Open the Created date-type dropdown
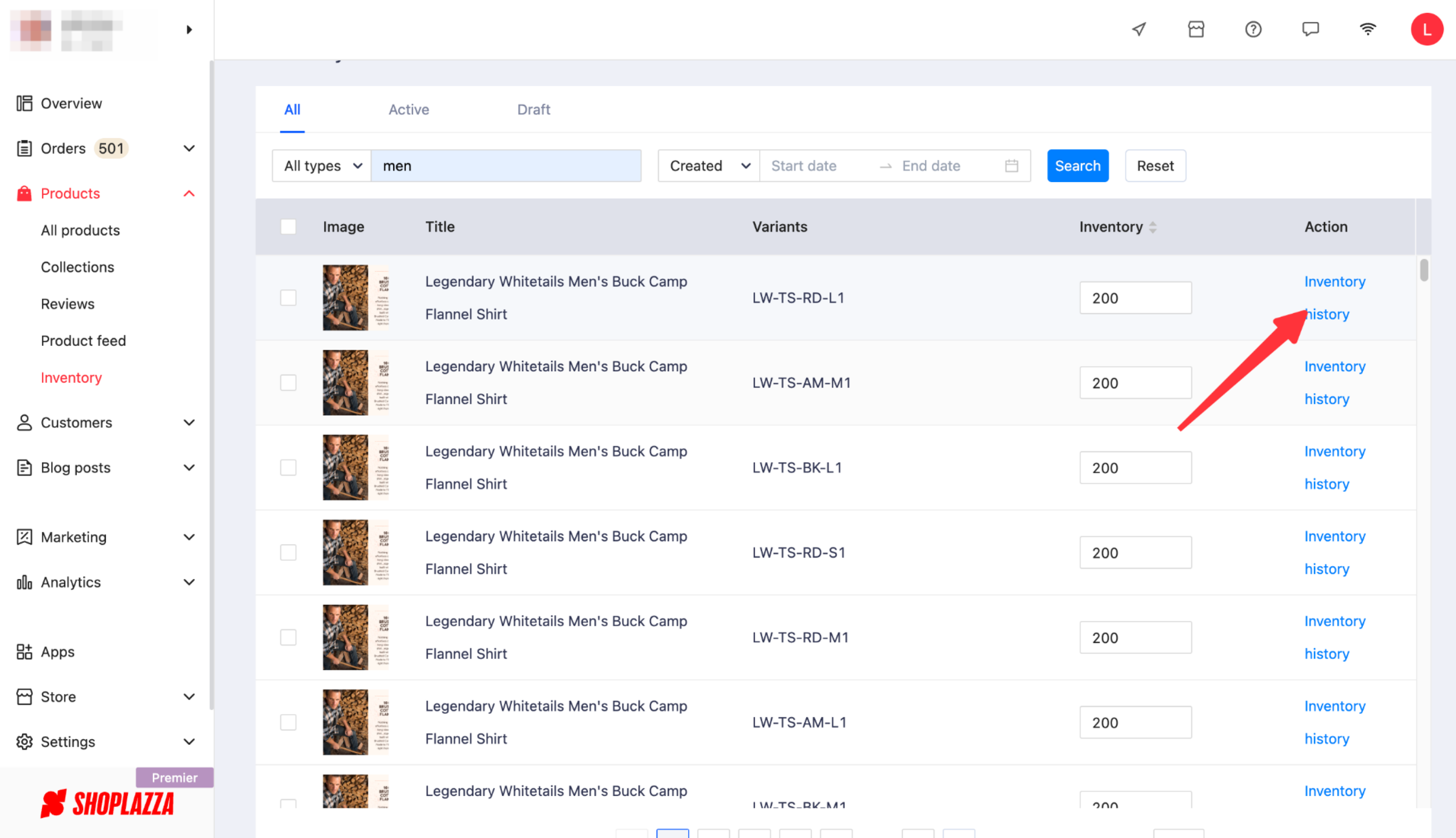Image resolution: width=1456 pixels, height=838 pixels. pos(709,166)
